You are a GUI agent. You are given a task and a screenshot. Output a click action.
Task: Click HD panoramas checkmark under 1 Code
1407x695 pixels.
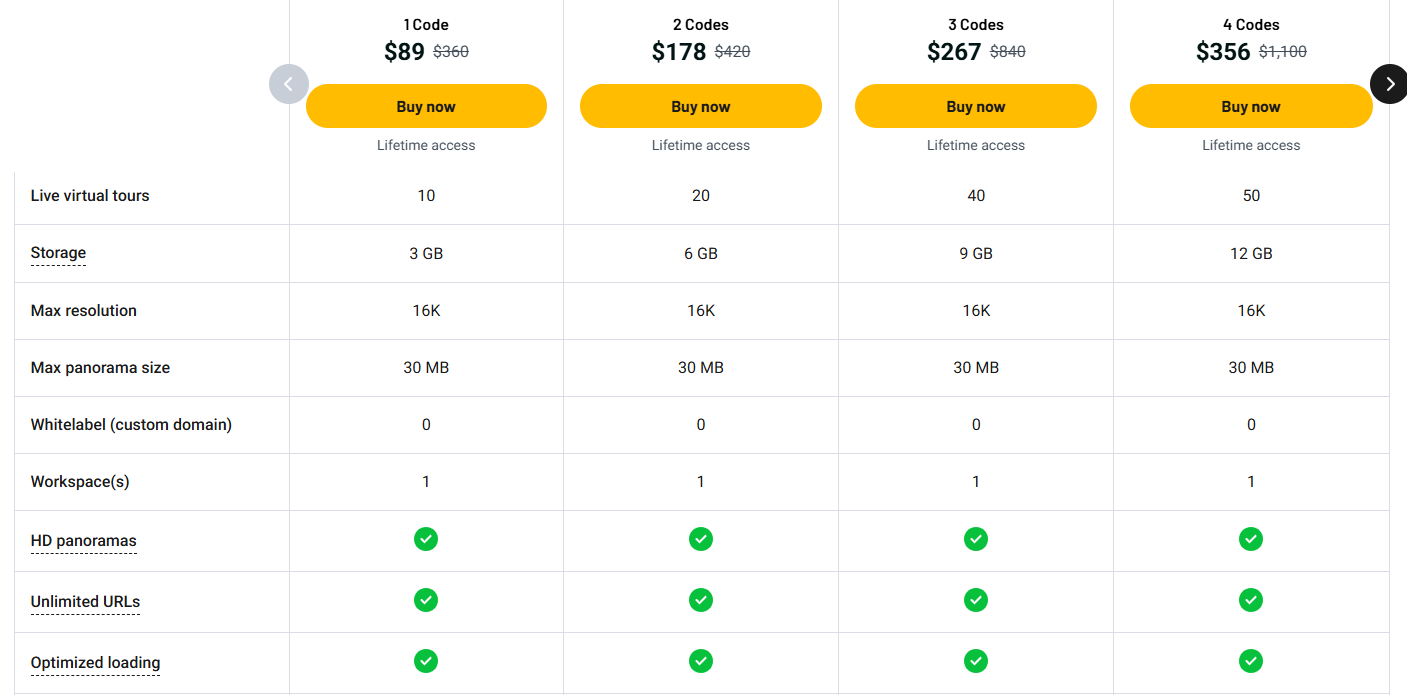pos(426,539)
